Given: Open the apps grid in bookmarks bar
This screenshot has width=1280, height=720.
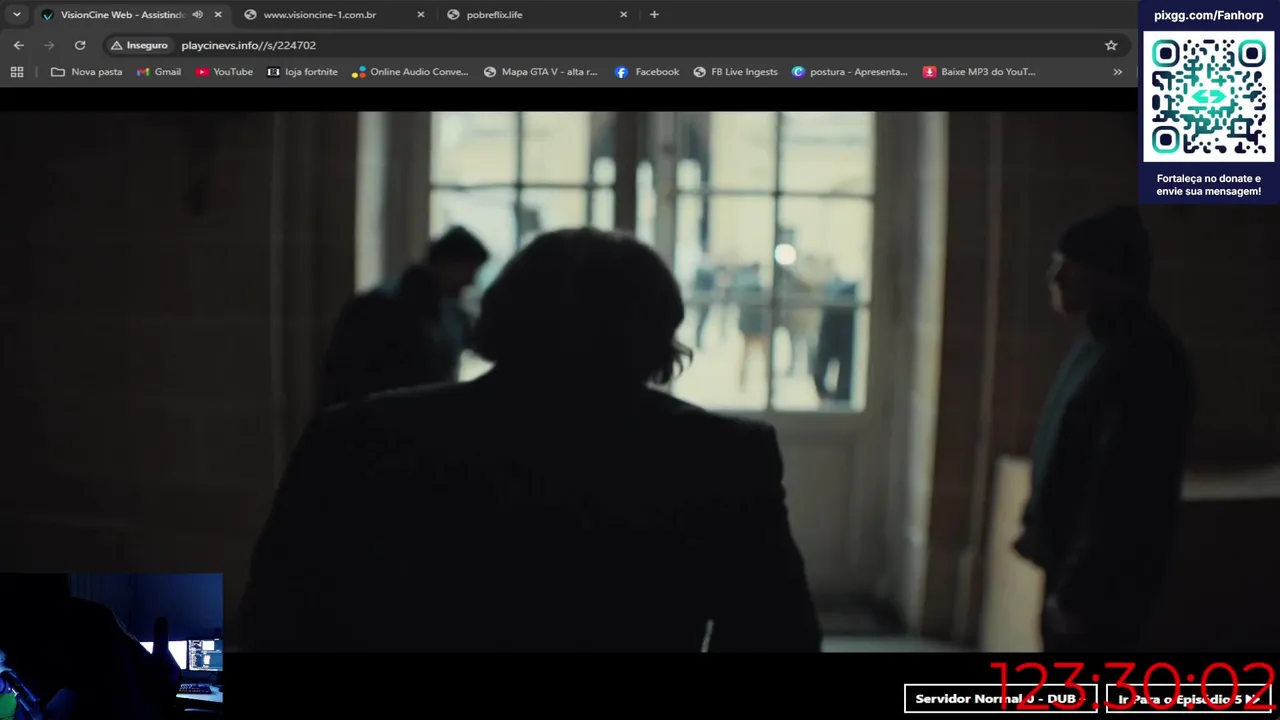Looking at the screenshot, I should 17,72.
